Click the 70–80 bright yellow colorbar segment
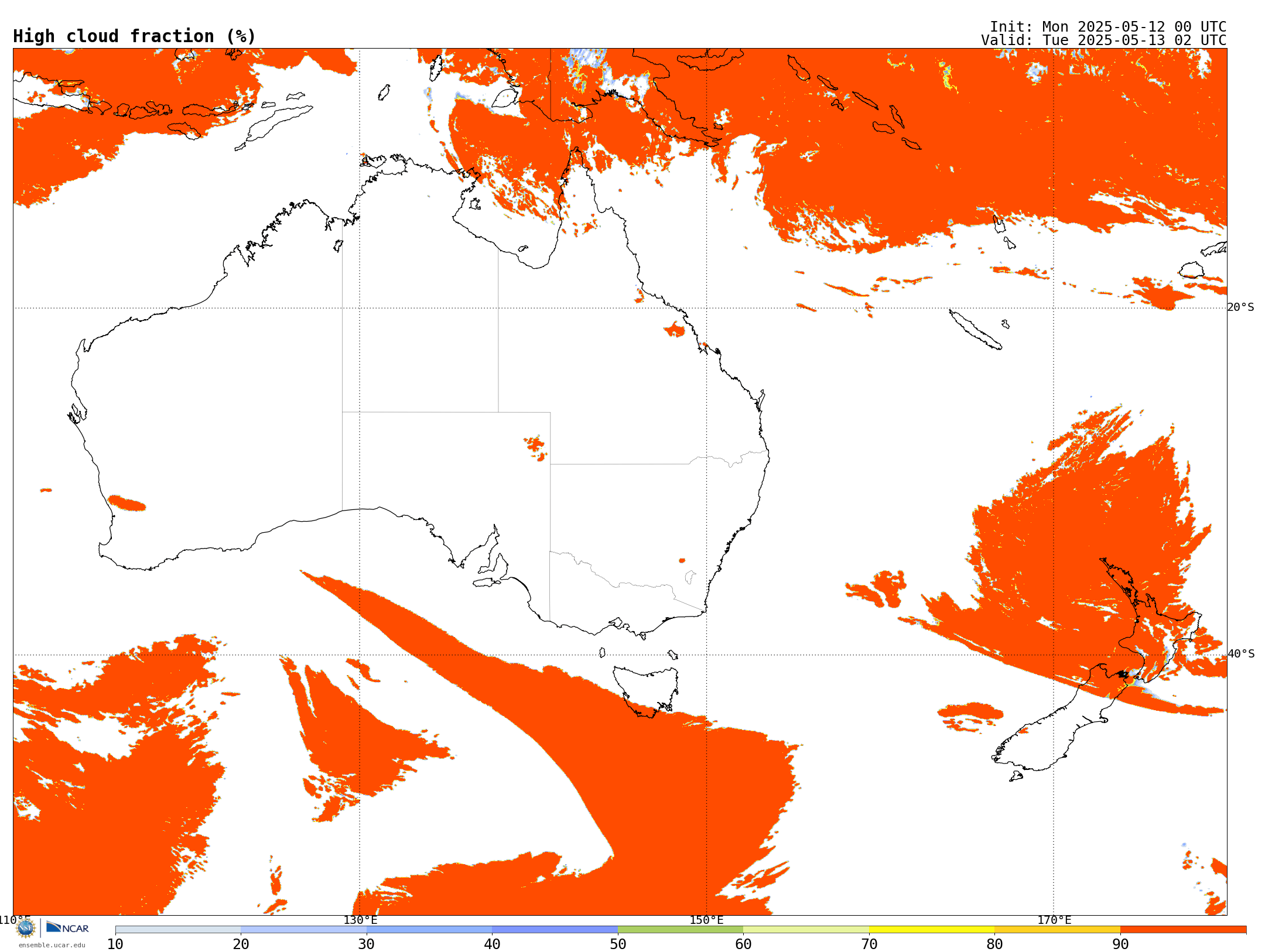Screen dimensions: 1265x952 point(932,930)
